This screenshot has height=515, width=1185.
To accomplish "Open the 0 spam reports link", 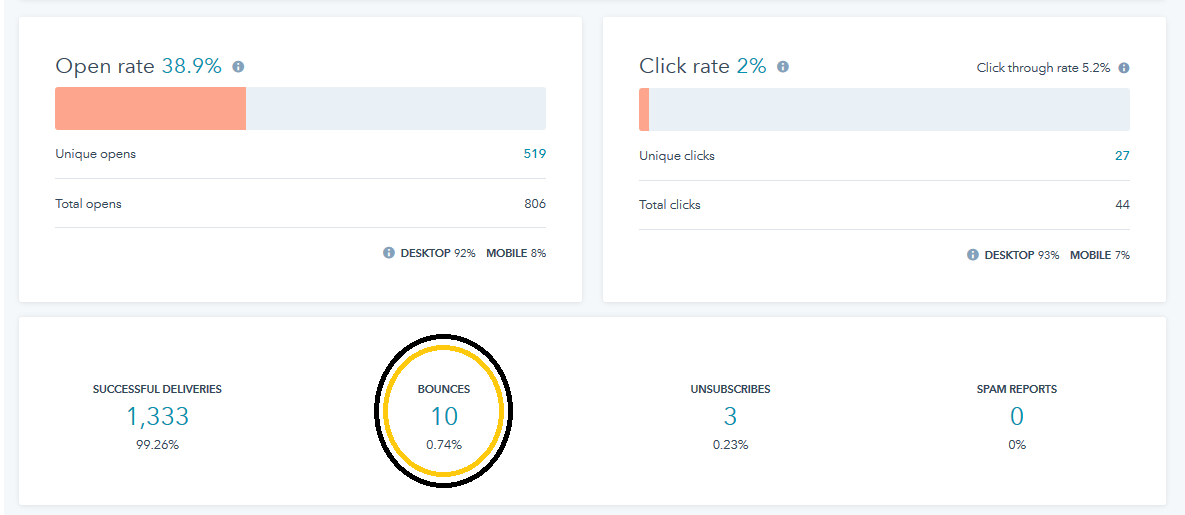I will coord(1016,417).
